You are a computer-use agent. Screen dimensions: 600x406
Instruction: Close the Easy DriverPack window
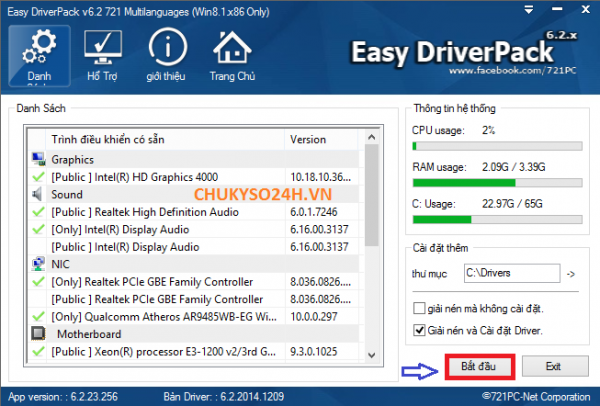click(585, 10)
